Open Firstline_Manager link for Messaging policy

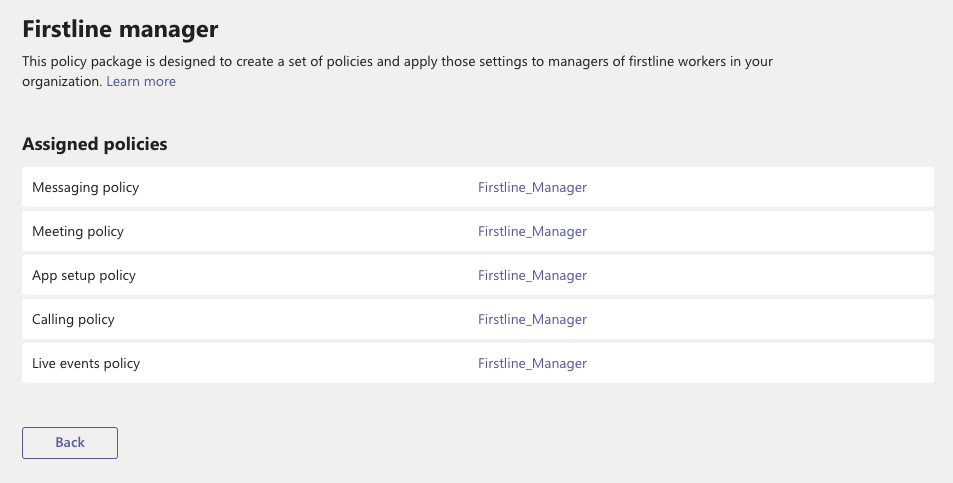click(x=532, y=187)
